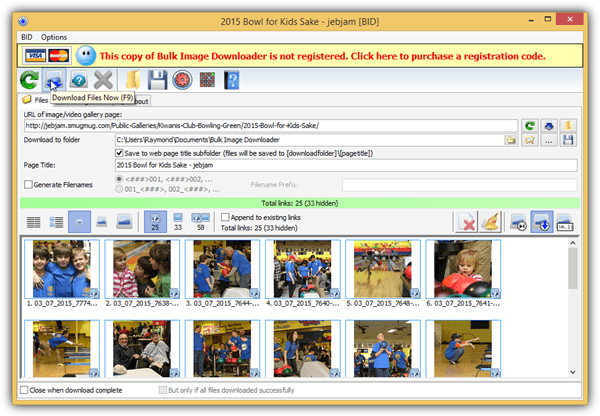600x416 pixels.
Task: Toggle Save to web page title subfolder checkbox
Action: [x=119, y=153]
